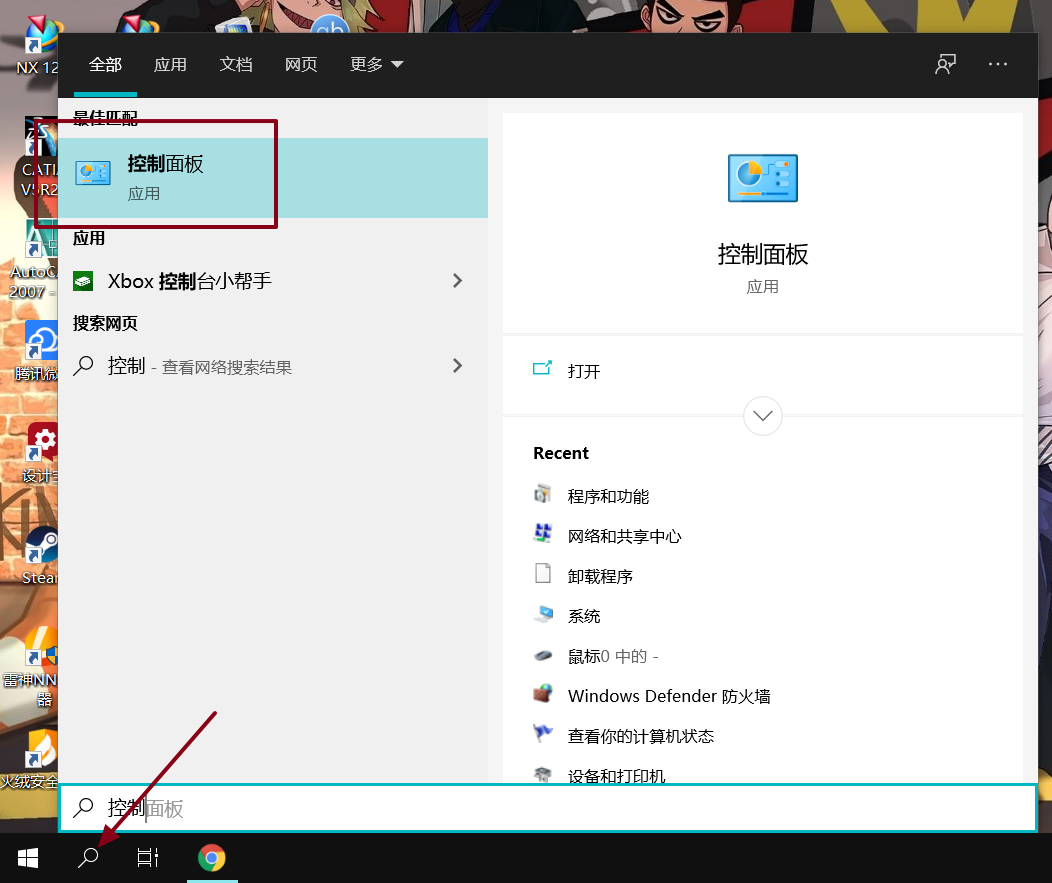1052x883 pixels.
Task: Click the 打开 open icon
Action: pyautogui.click(x=542, y=368)
